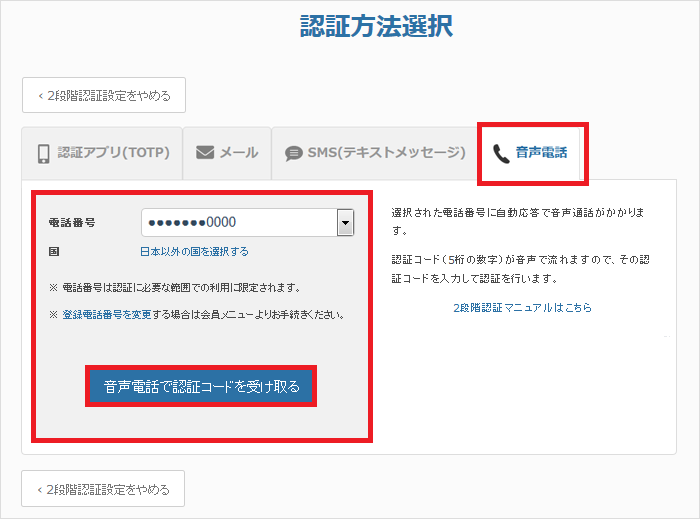The width and height of the screenshot is (700, 519).
Task: Click the 電話番号 field label
Action: (x=71, y=222)
